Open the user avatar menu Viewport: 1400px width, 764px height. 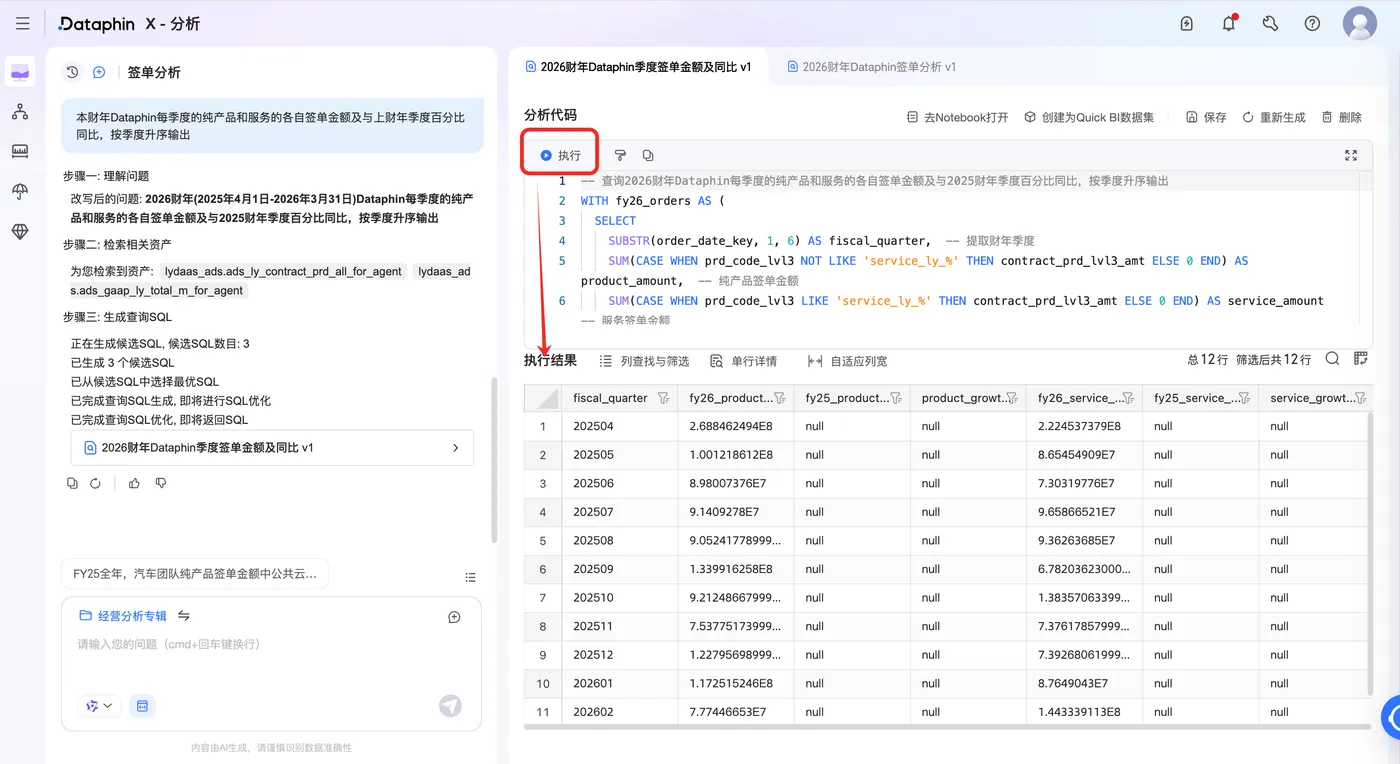1360,23
